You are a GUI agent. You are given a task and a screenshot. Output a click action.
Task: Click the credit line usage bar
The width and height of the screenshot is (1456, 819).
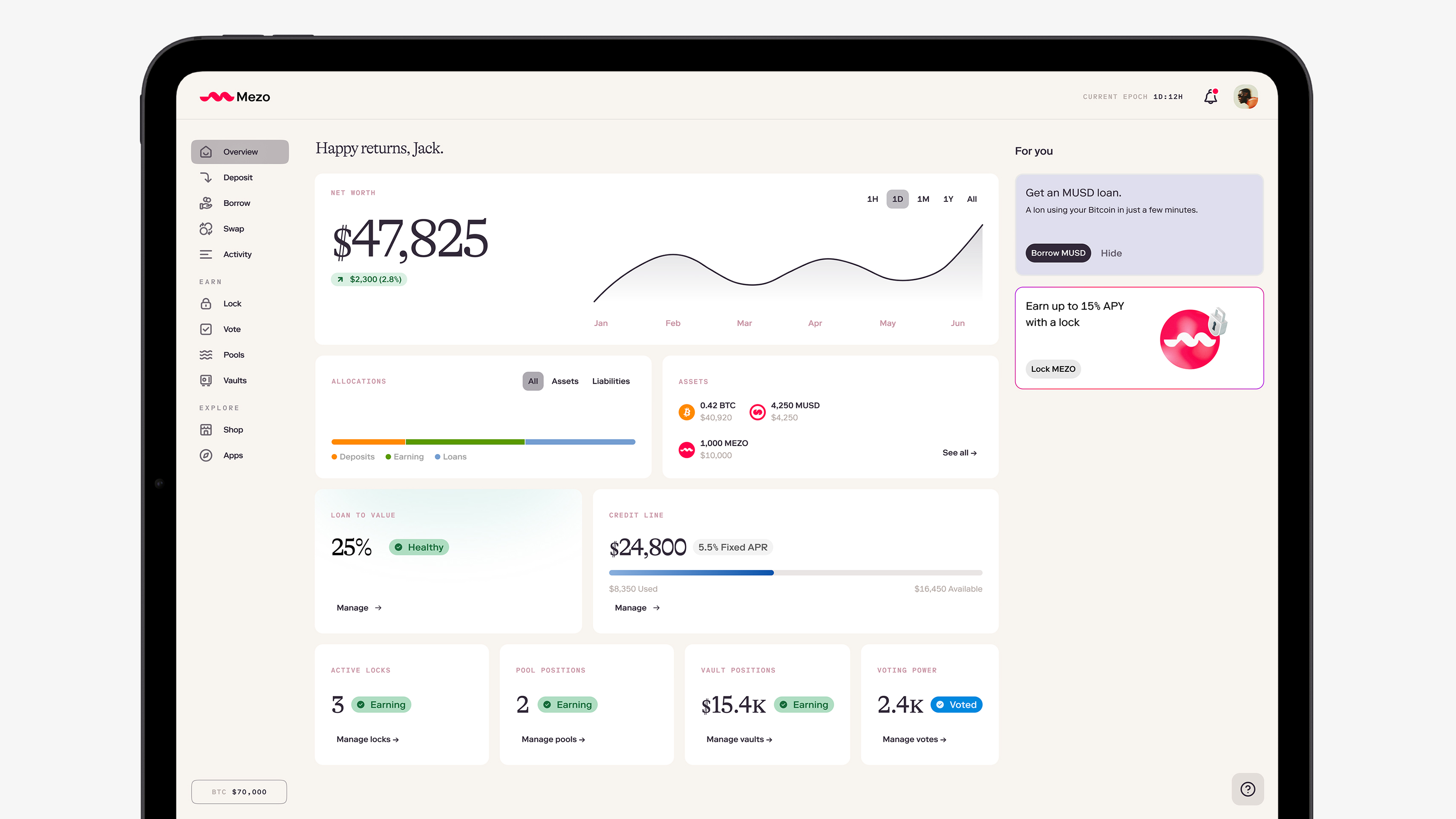tap(795, 573)
